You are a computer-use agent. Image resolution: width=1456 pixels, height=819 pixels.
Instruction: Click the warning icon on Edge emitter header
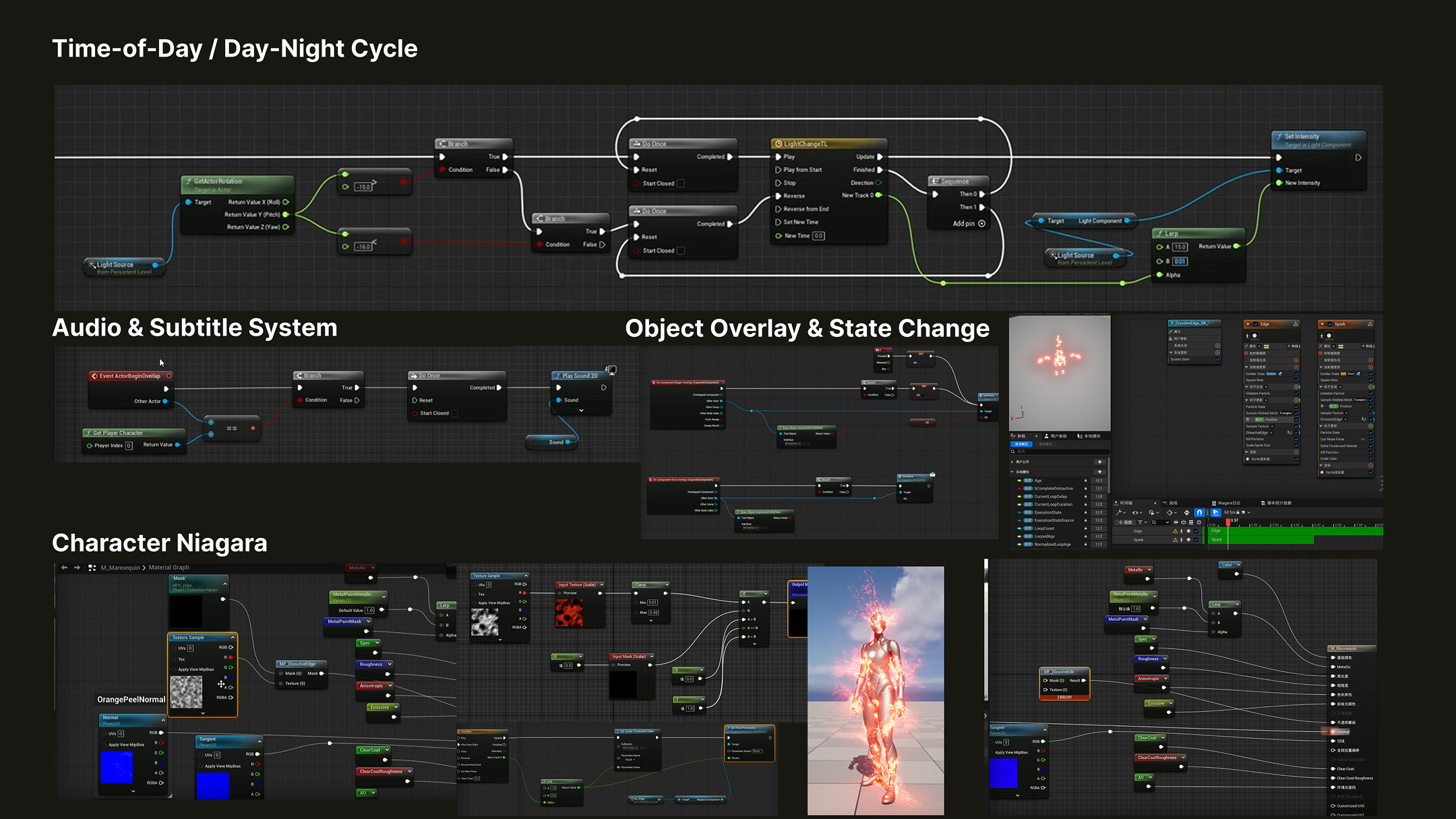(x=1296, y=324)
